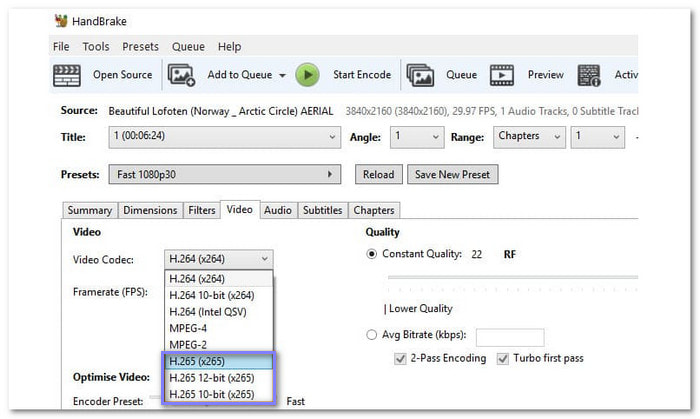Expand the Add to Queue arrow
700x419 pixels.
(282, 75)
